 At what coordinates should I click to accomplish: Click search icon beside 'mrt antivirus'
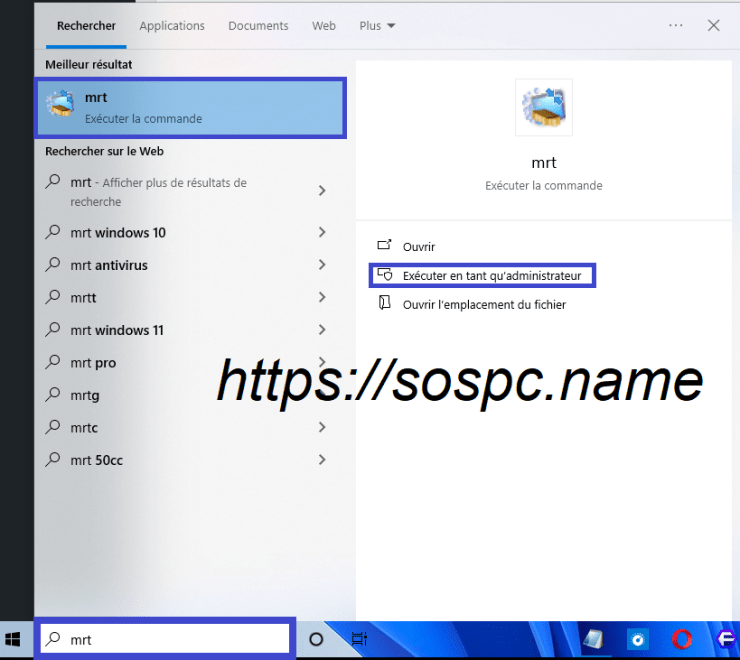(53, 264)
